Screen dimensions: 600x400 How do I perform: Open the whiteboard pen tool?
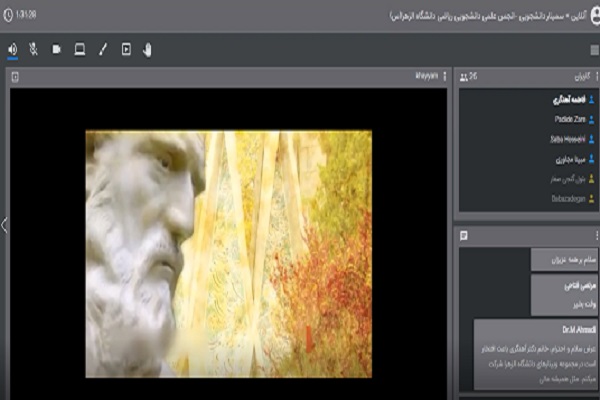[x=103, y=49]
